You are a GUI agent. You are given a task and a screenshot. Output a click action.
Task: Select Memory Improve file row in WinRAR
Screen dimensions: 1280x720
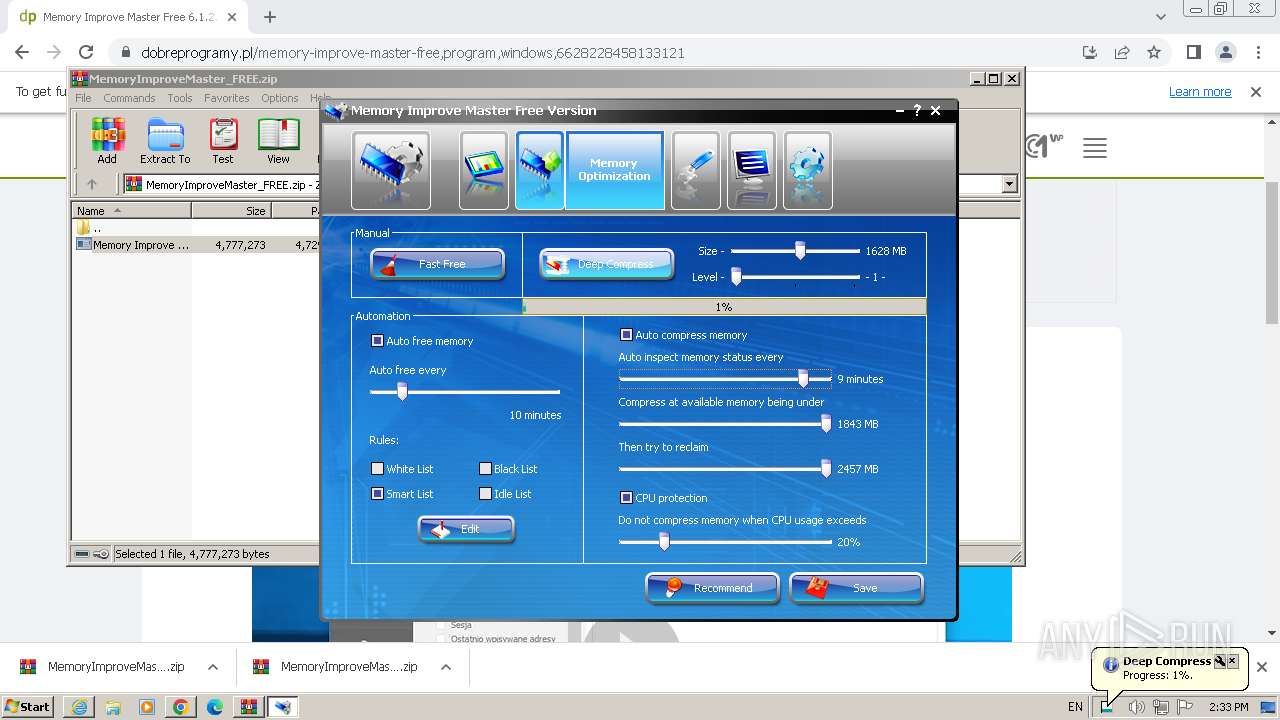pyautogui.click(x=197, y=245)
